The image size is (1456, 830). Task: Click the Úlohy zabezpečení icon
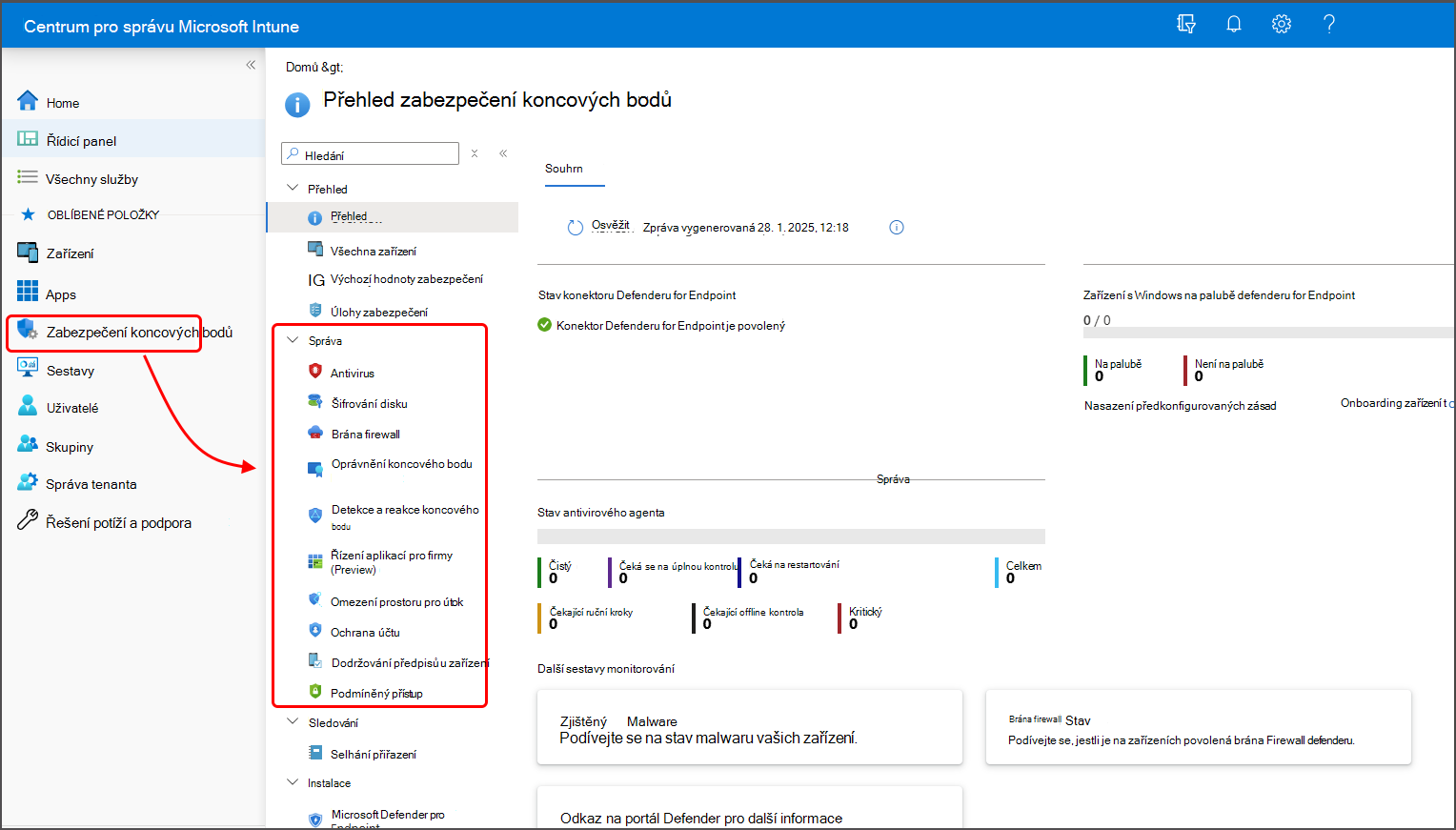tap(315, 311)
